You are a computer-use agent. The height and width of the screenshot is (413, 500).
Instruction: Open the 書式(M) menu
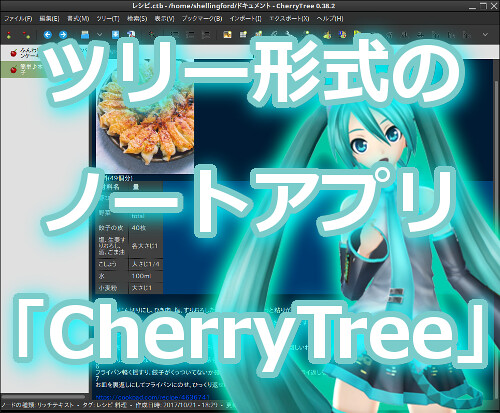pyautogui.click(x=78, y=19)
